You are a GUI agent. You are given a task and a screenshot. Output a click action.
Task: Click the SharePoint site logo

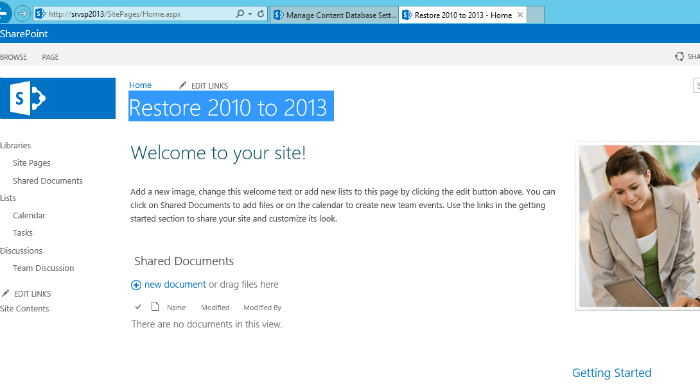pos(58,98)
